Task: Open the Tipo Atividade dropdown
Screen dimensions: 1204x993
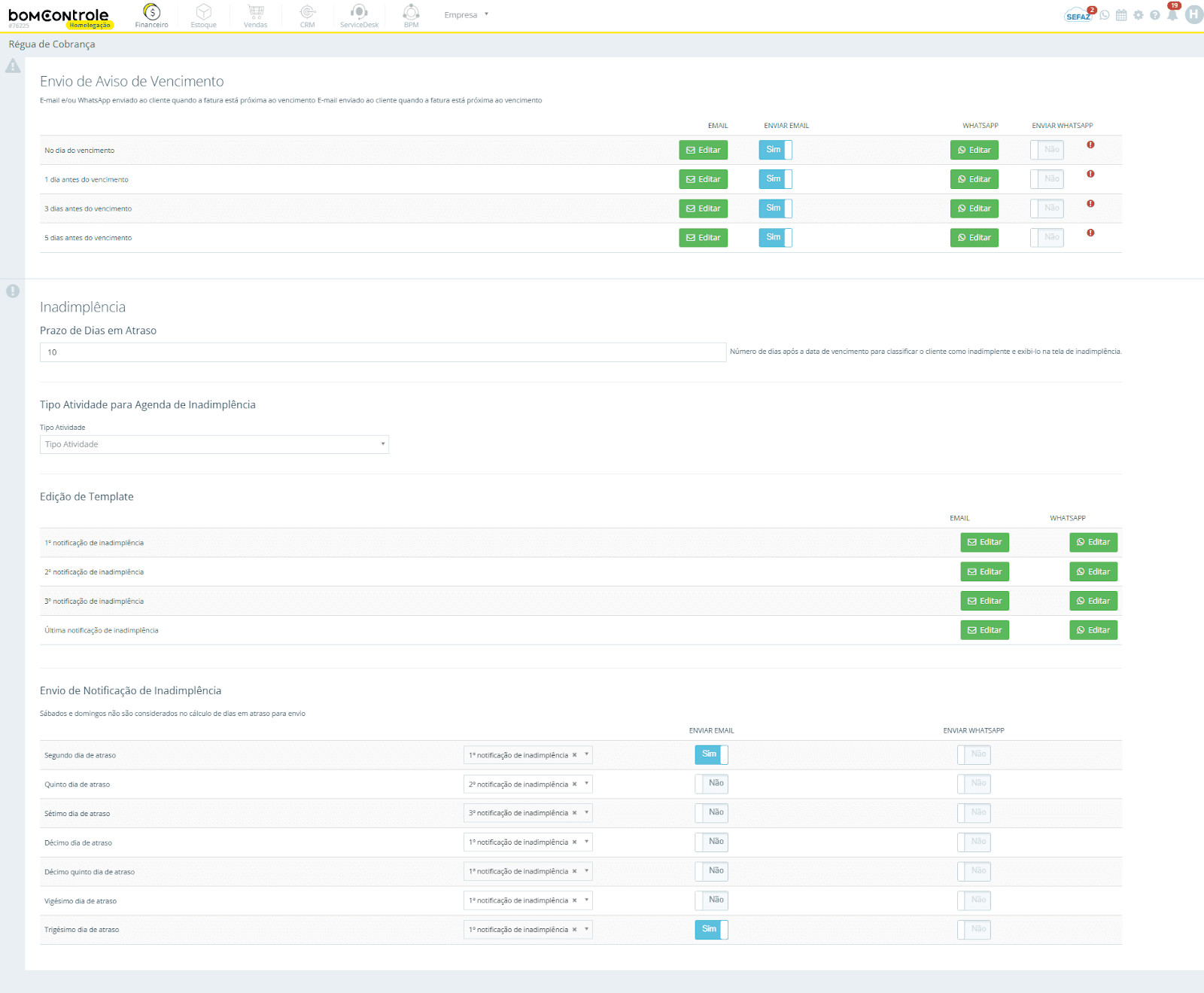Action: 214,444
